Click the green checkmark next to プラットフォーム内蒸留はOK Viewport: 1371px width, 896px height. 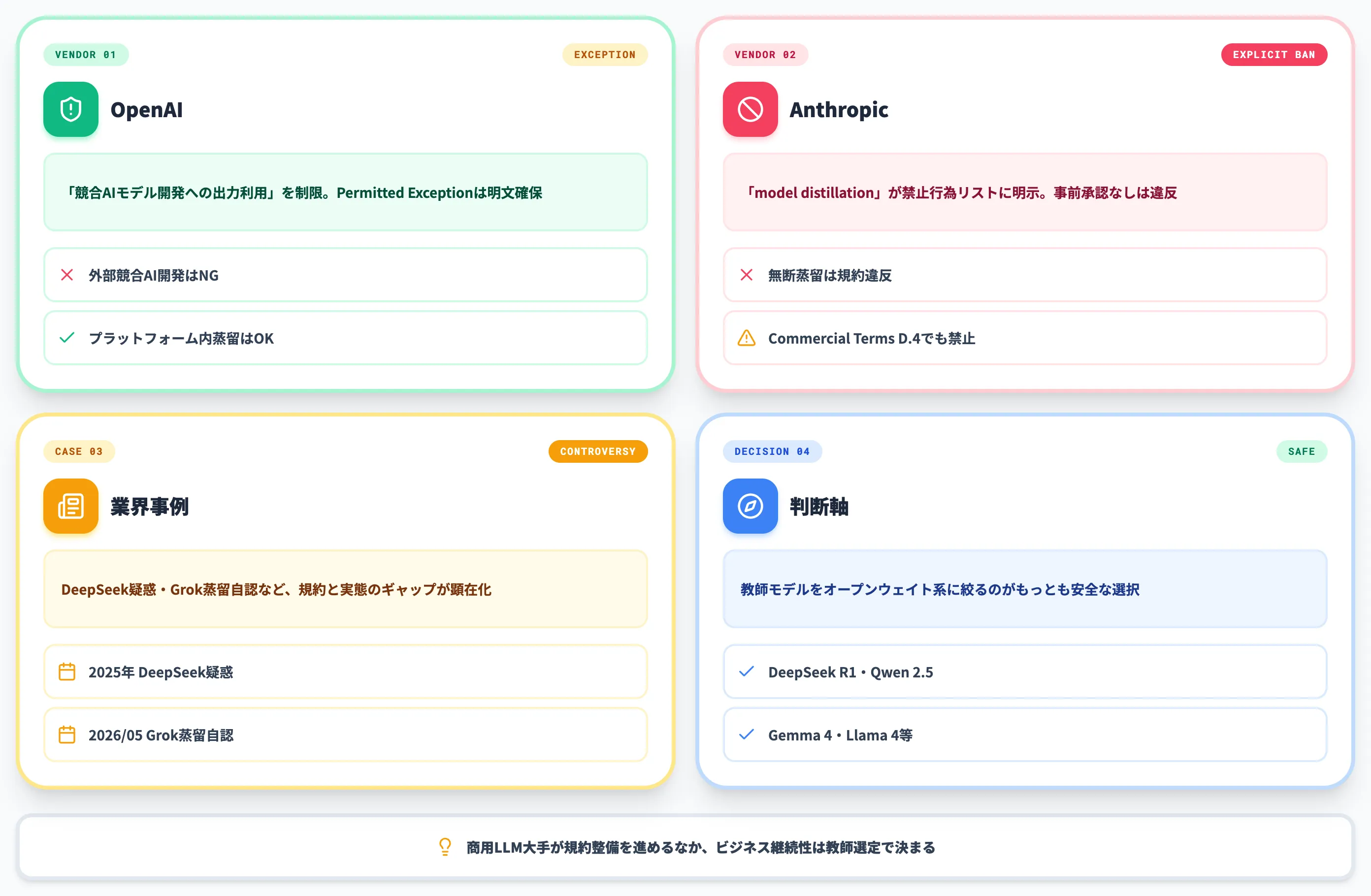pyautogui.click(x=67, y=338)
